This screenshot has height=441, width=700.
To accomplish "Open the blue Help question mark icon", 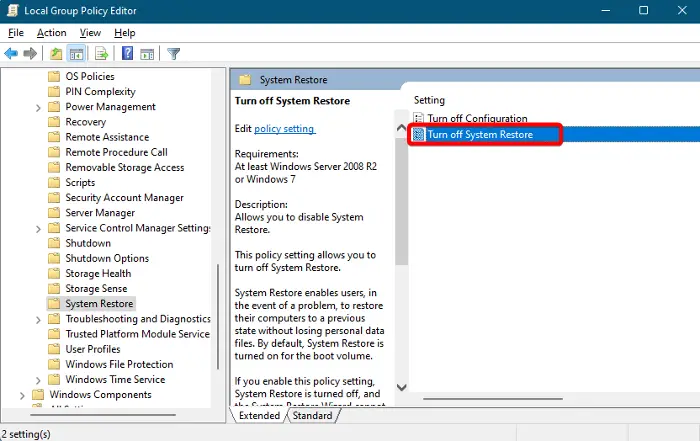I will (x=127, y=54).
